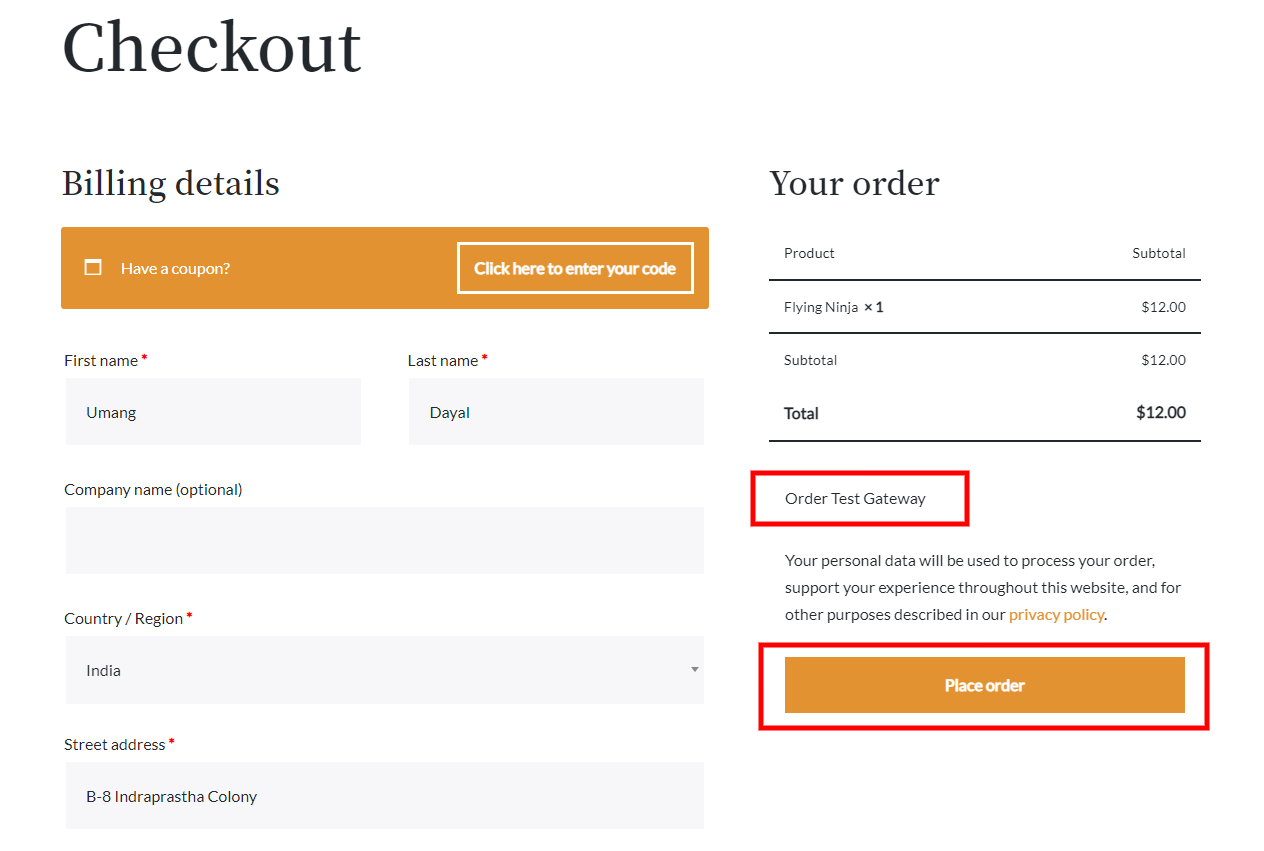Click the First name label
The height and width of the screenshot is (851, 1264).
pos(101,361)
